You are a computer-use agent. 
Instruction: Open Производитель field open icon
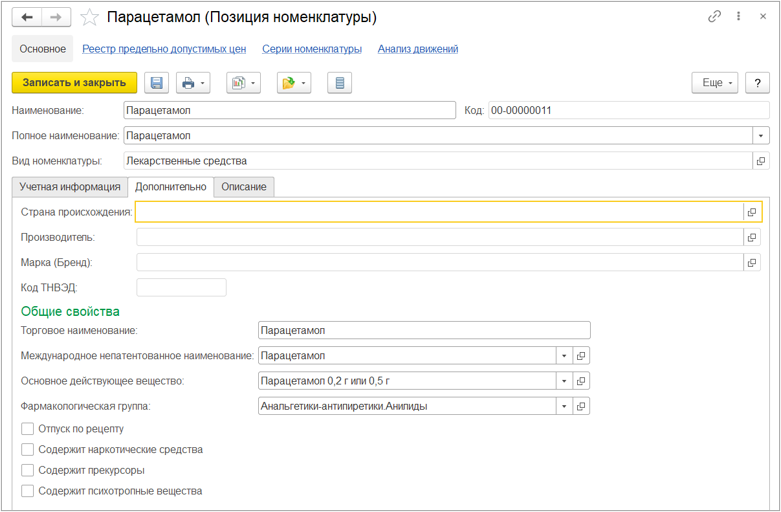tap(752, 238)
